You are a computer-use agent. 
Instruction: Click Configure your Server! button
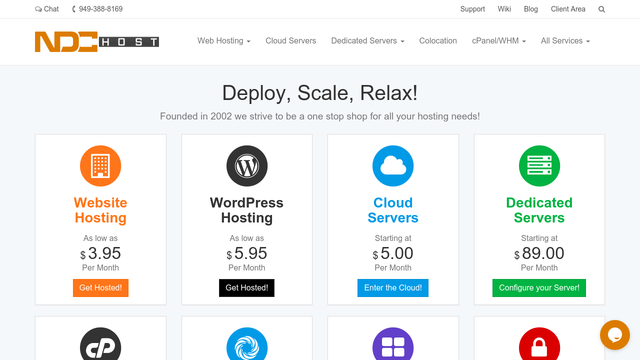point(539,288)
